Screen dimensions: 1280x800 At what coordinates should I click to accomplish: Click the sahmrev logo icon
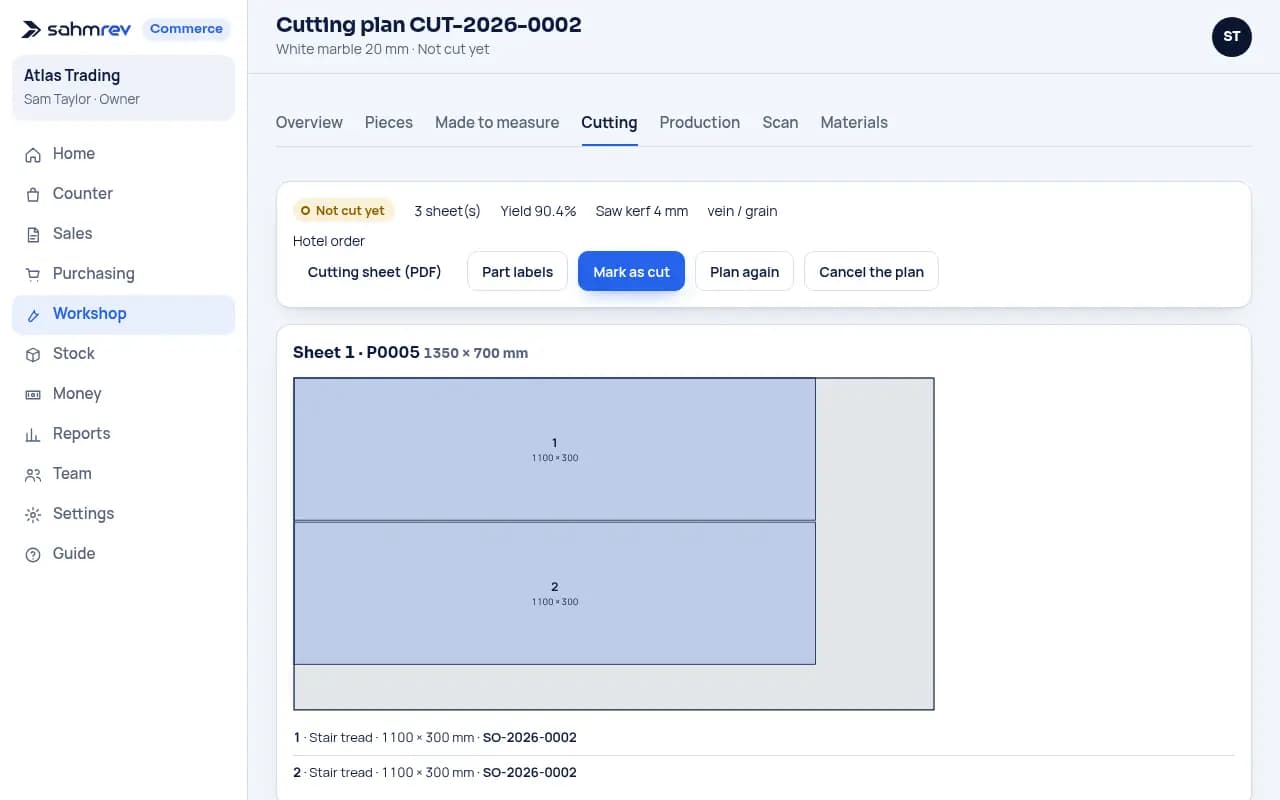[x=32, y=29]
